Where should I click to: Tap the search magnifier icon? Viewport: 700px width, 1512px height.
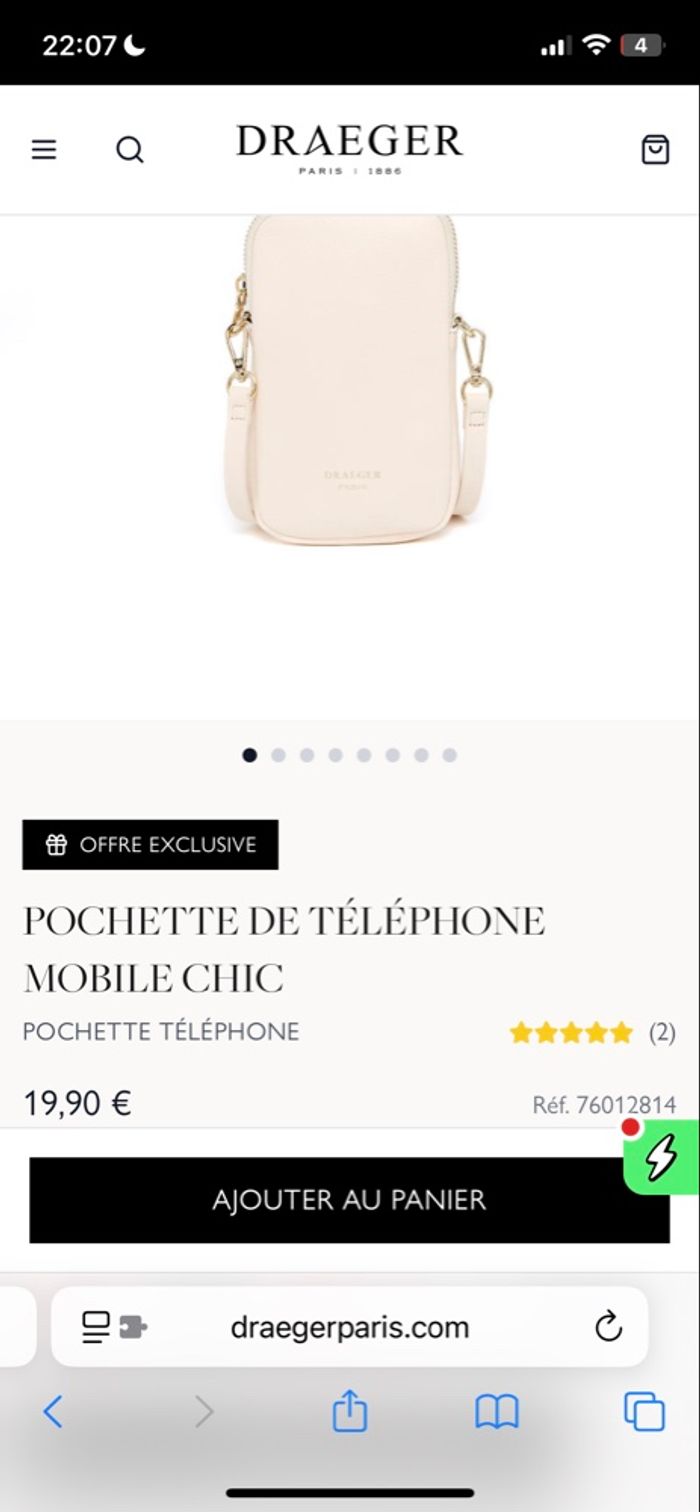click(130, 150)
